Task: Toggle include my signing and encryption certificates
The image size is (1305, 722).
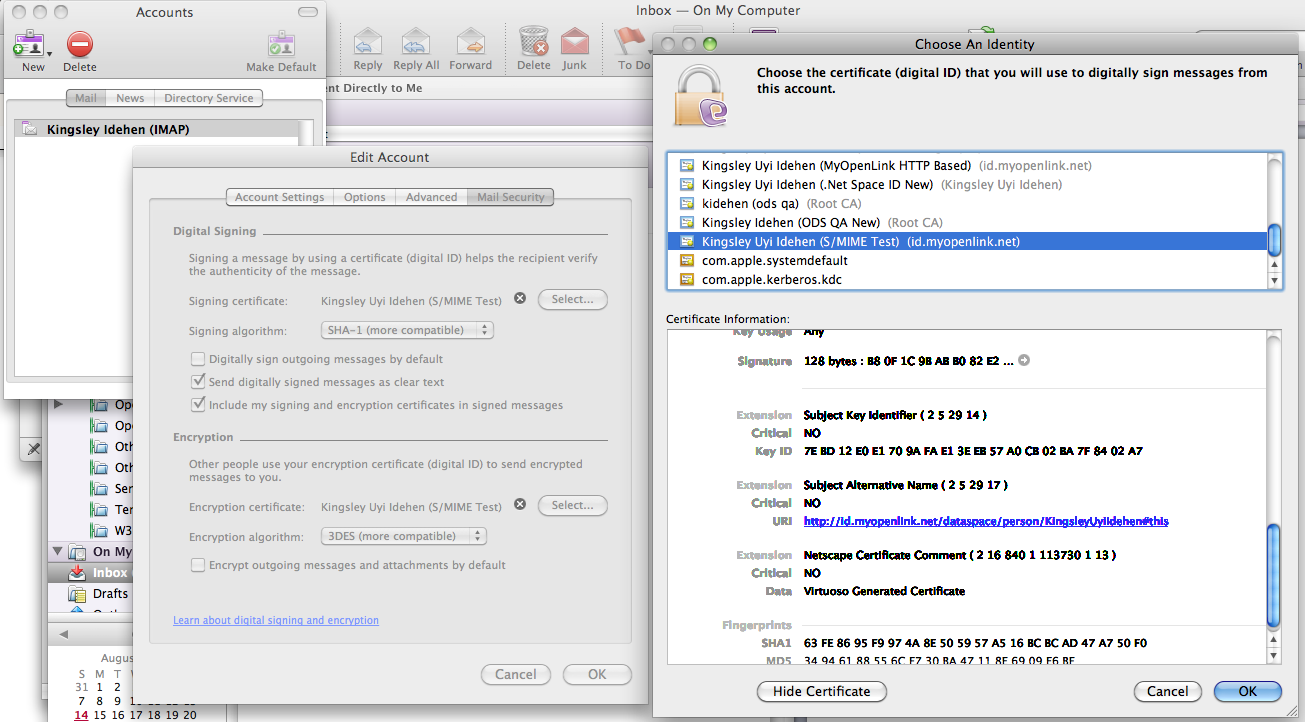Action: click(x=198, y=405)
